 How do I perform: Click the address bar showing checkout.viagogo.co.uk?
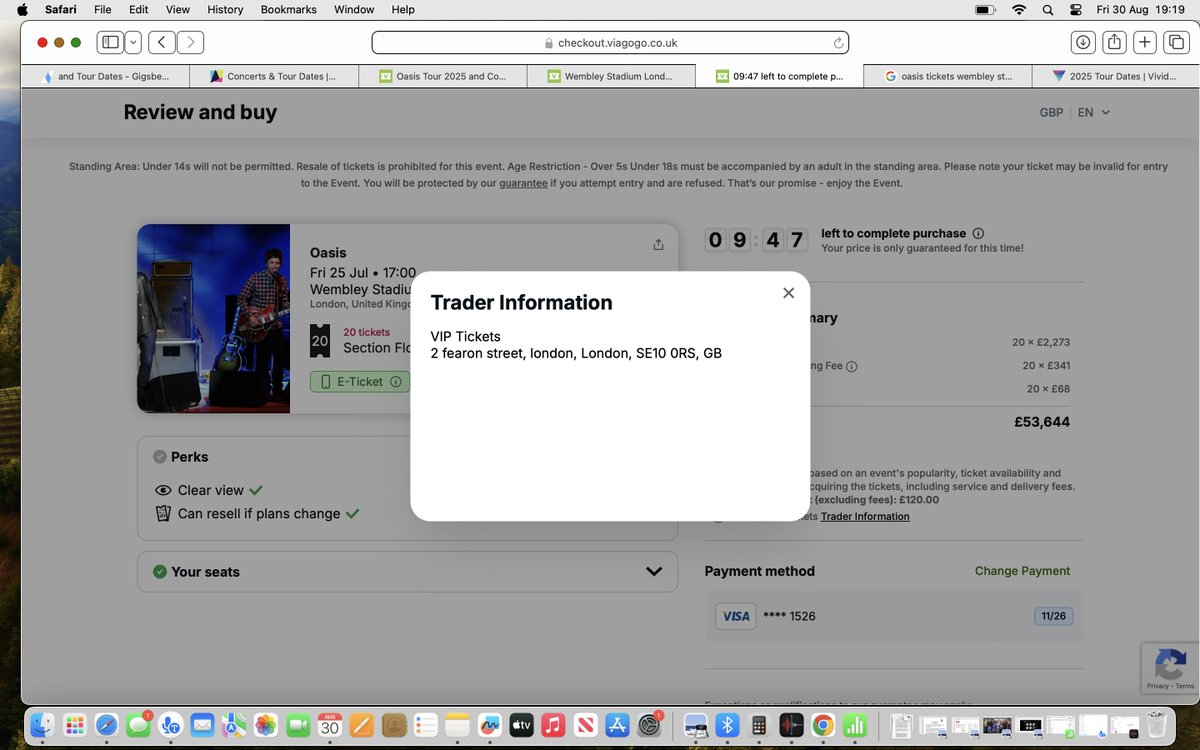pos(610,43)
